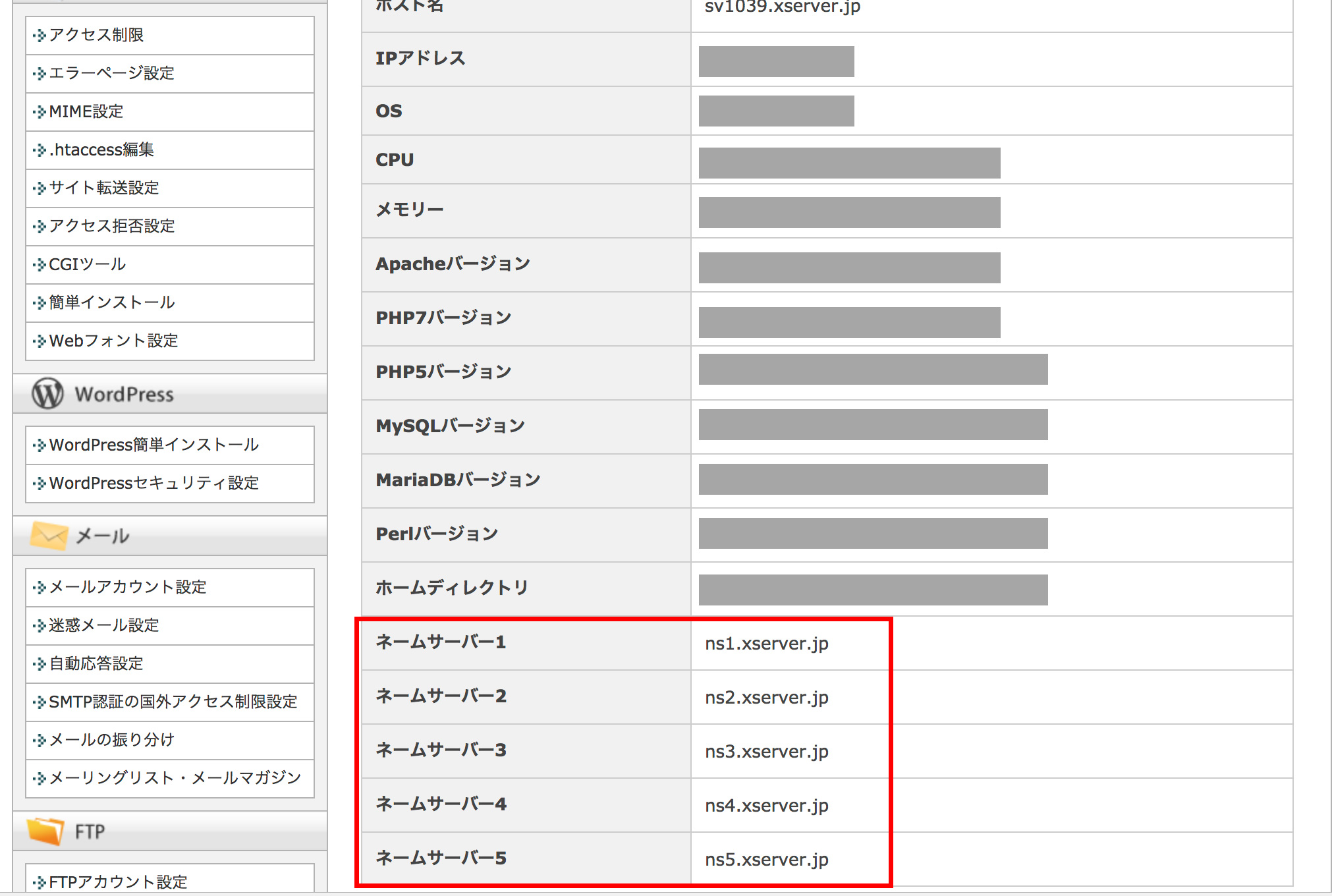
Task: Click arrow icon beside アクセス制限
Action: (40, 35)
